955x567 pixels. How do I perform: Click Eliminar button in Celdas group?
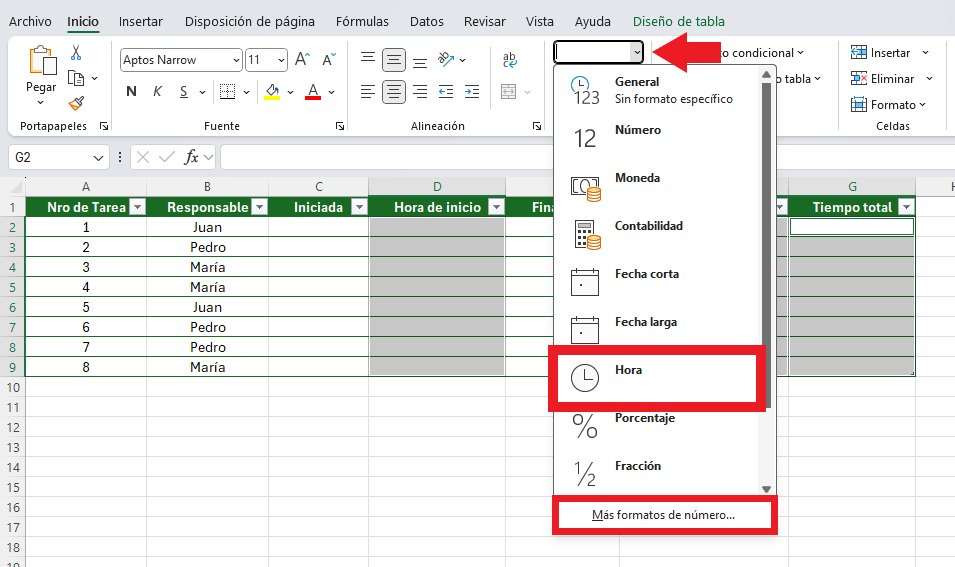point(883,79)
